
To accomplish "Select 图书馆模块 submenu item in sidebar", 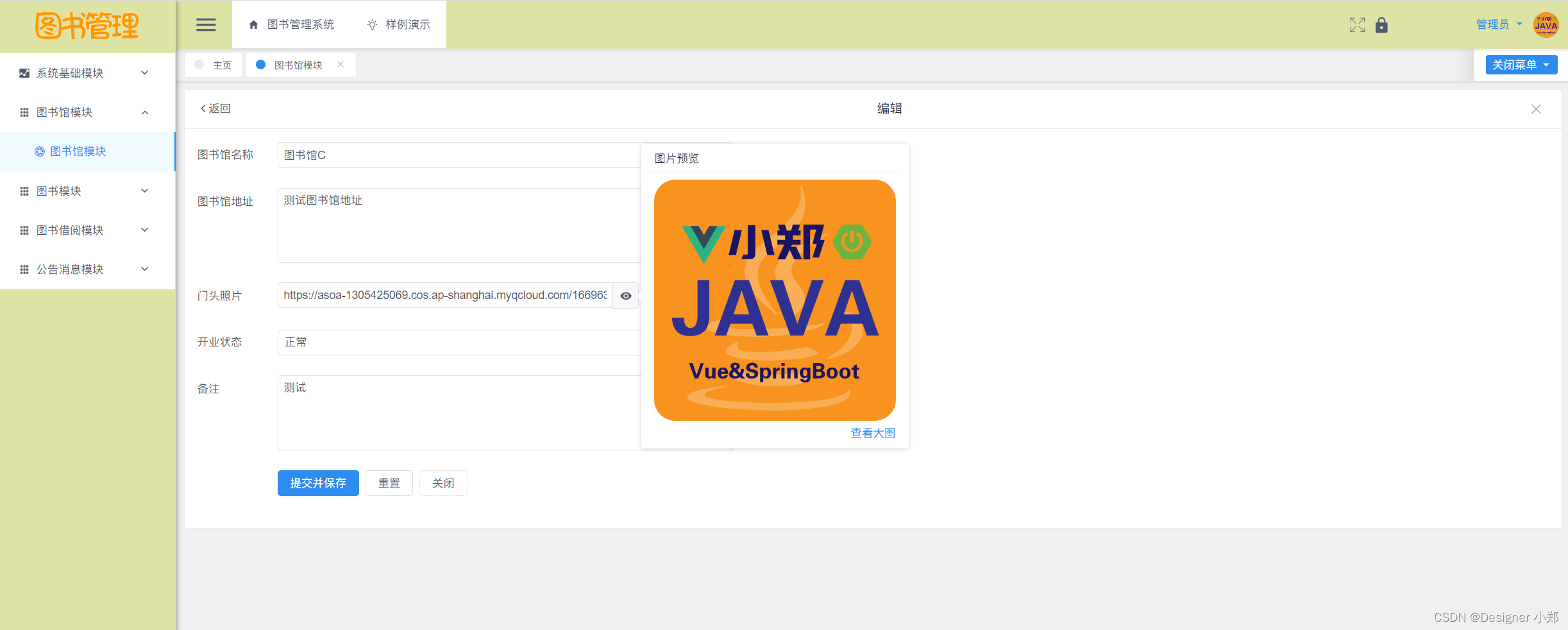I will (87, 151).
